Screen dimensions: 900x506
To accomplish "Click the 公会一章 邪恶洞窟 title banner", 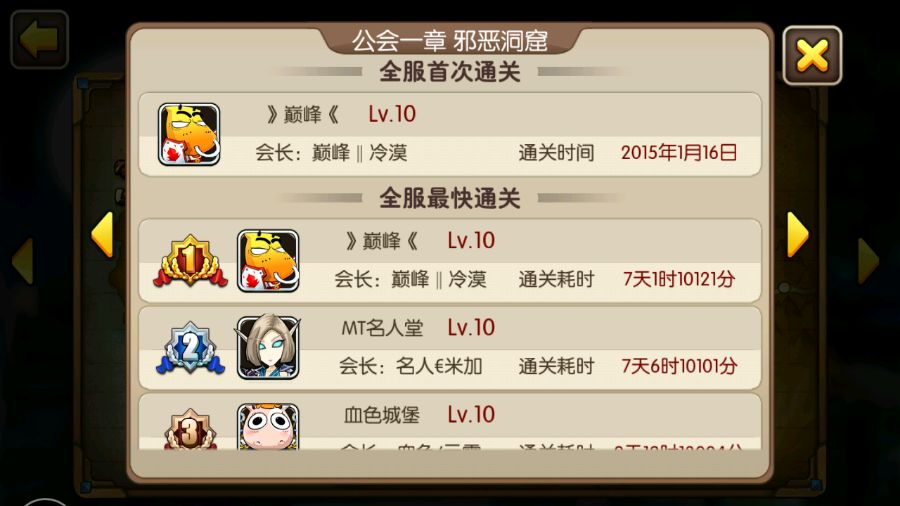I will [x=449, y=41].
